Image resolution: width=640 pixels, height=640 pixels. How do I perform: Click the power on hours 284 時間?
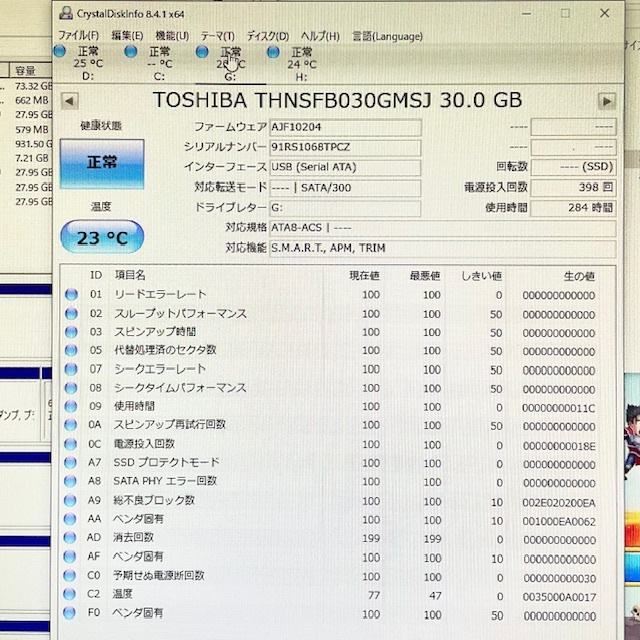(x=573, y=208)
